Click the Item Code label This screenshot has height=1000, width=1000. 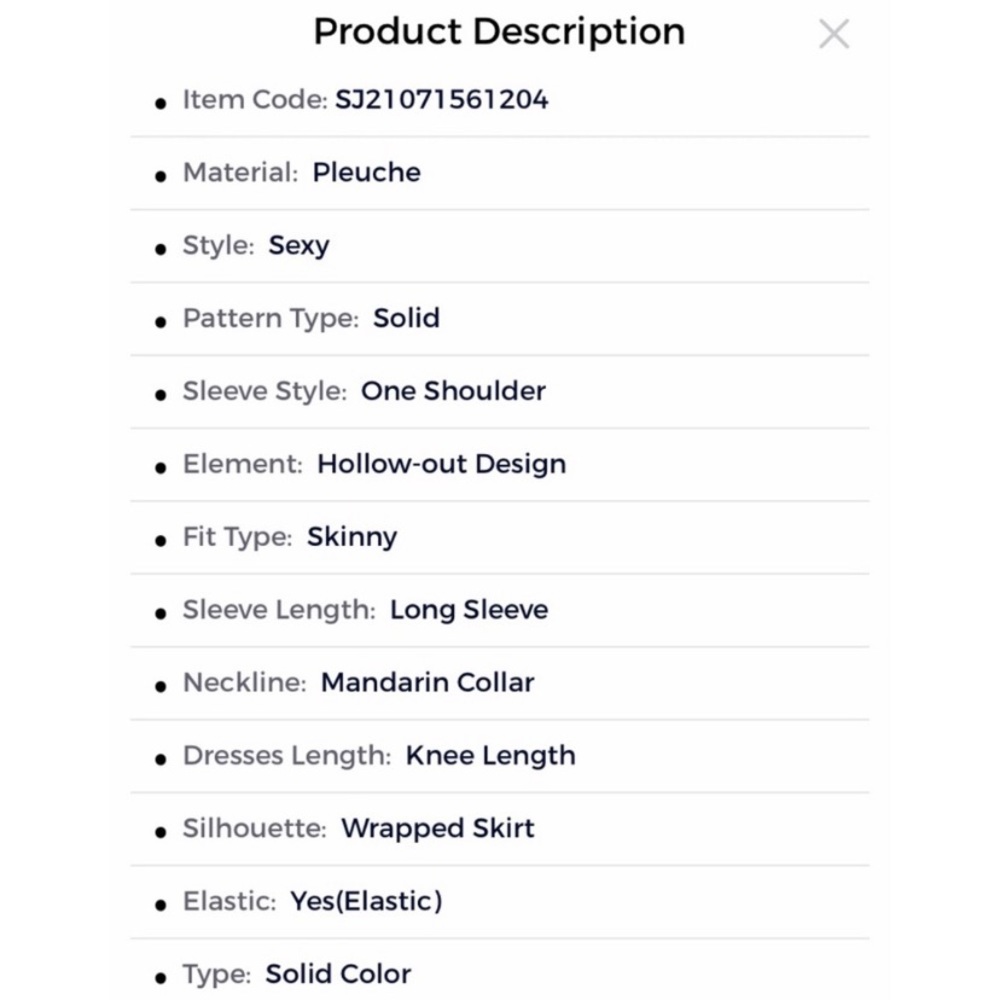pos(255,99)
